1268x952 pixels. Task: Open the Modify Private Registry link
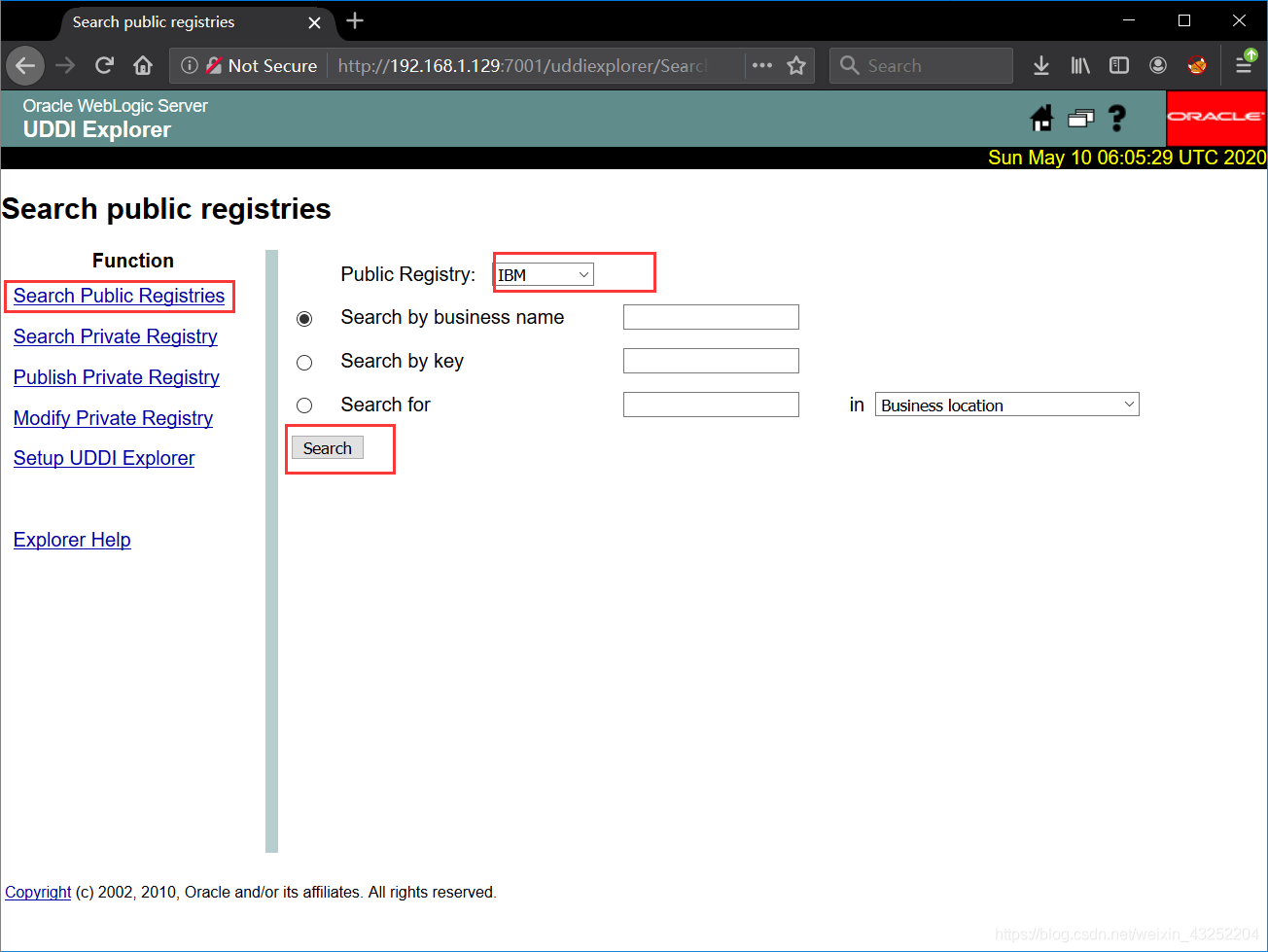click(113, 418)
